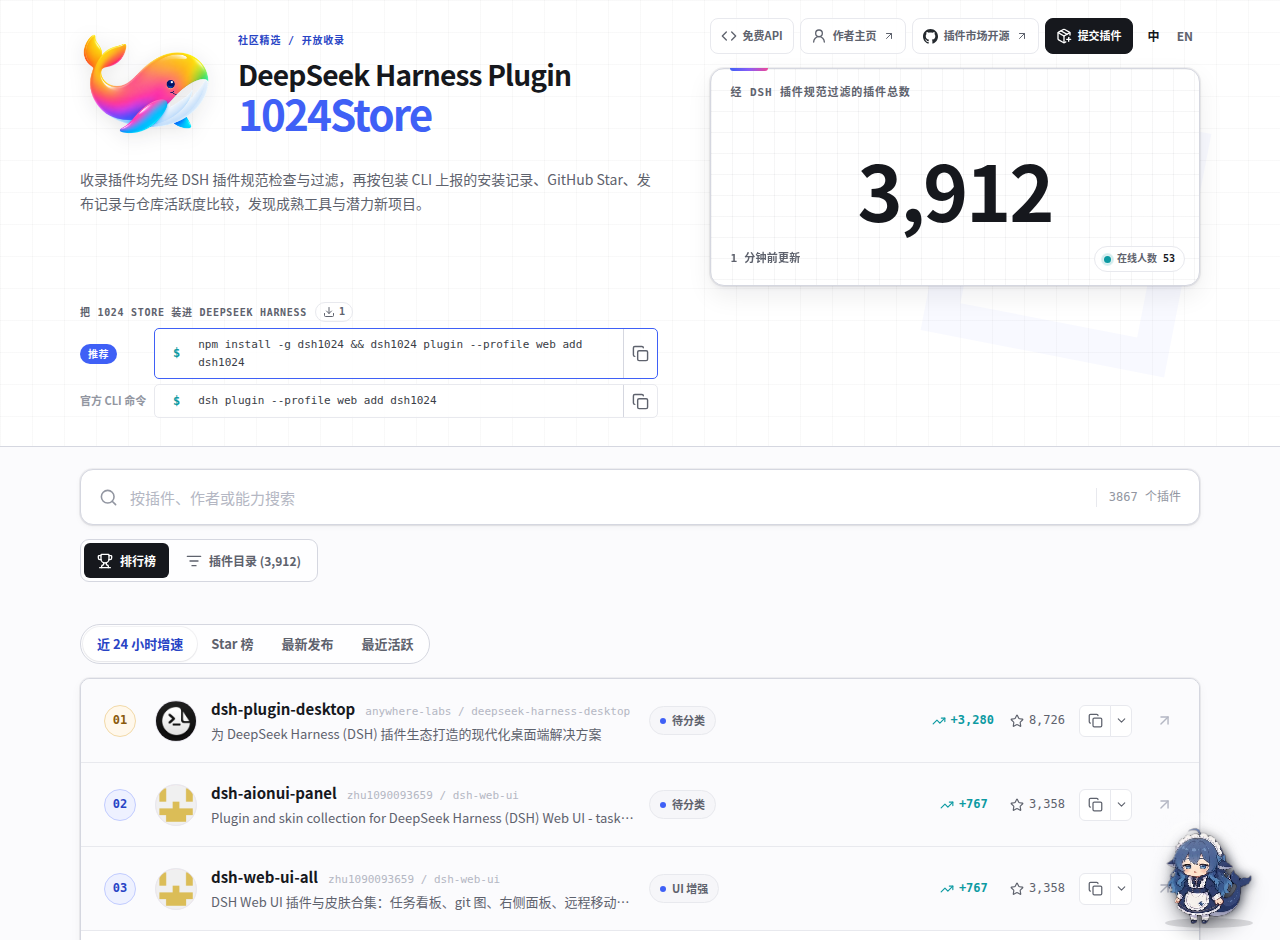Viewport: 1280px width, 940px height.
Task: Switch to the Star 榜 tab
Action: coord(232,645)
